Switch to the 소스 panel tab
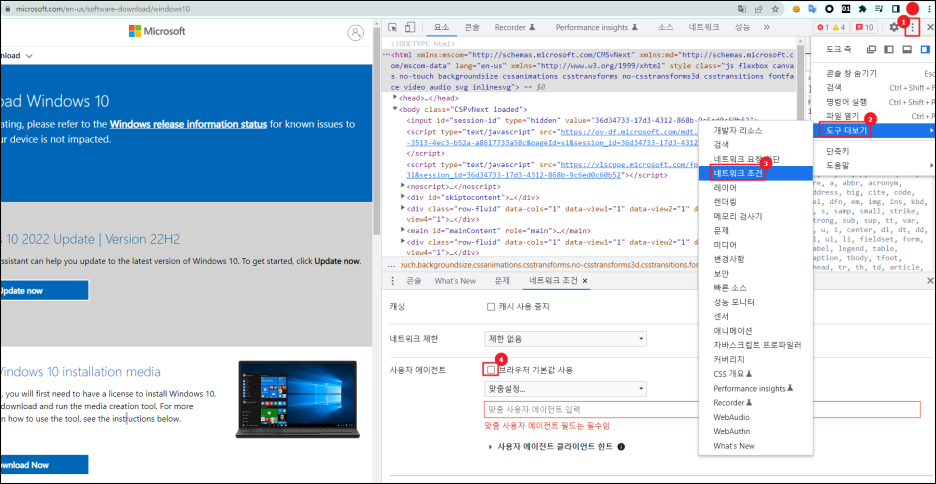The width and height of the screenshot is (936, 484). point(666,27)
